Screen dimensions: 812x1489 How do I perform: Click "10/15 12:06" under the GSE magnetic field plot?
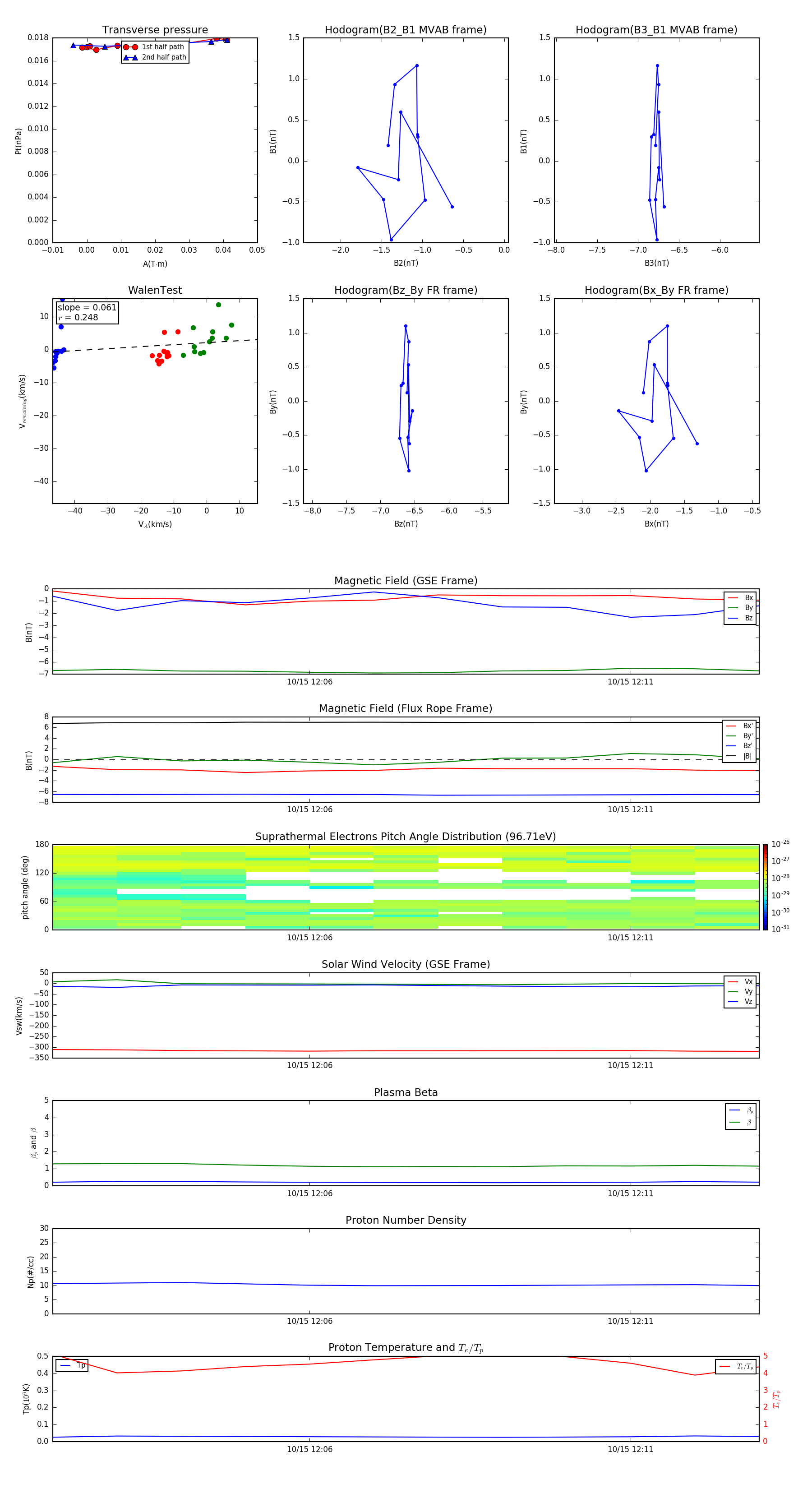point(310,682)
